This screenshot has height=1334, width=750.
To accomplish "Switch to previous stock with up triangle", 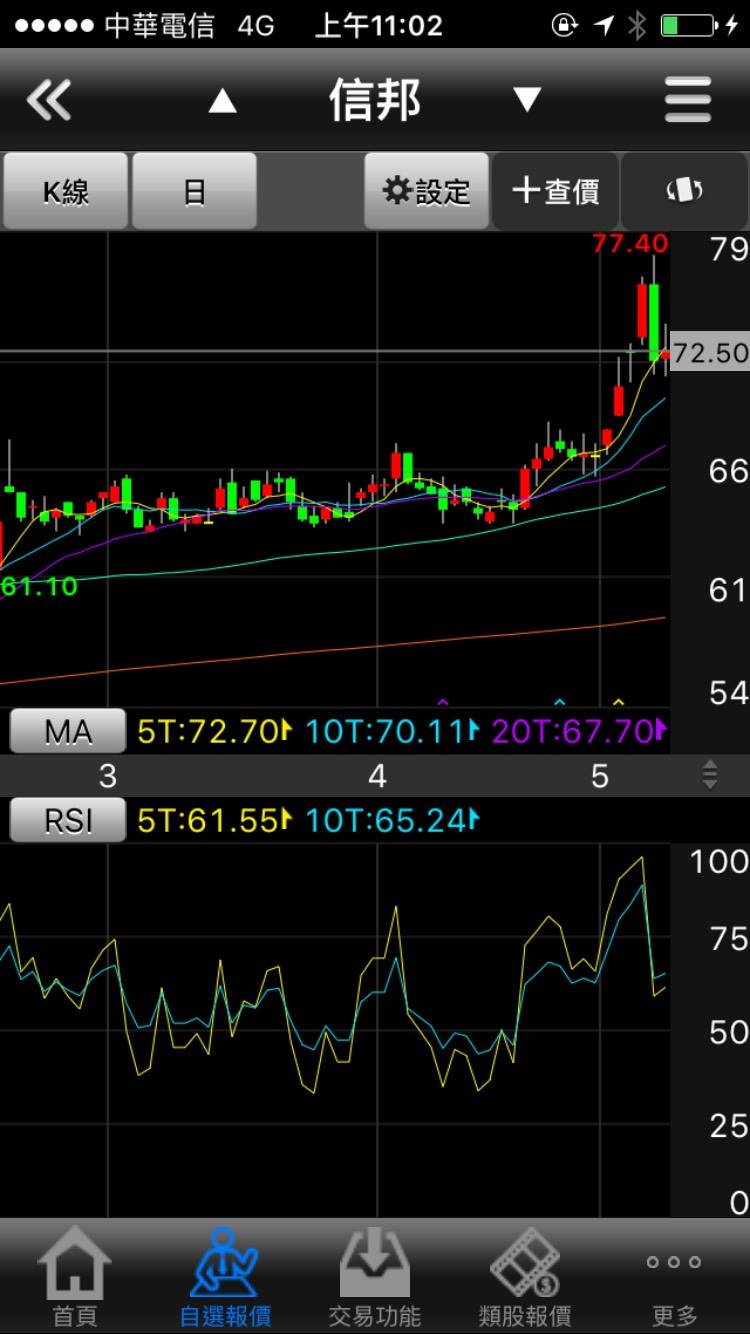I will click(222, 101).
